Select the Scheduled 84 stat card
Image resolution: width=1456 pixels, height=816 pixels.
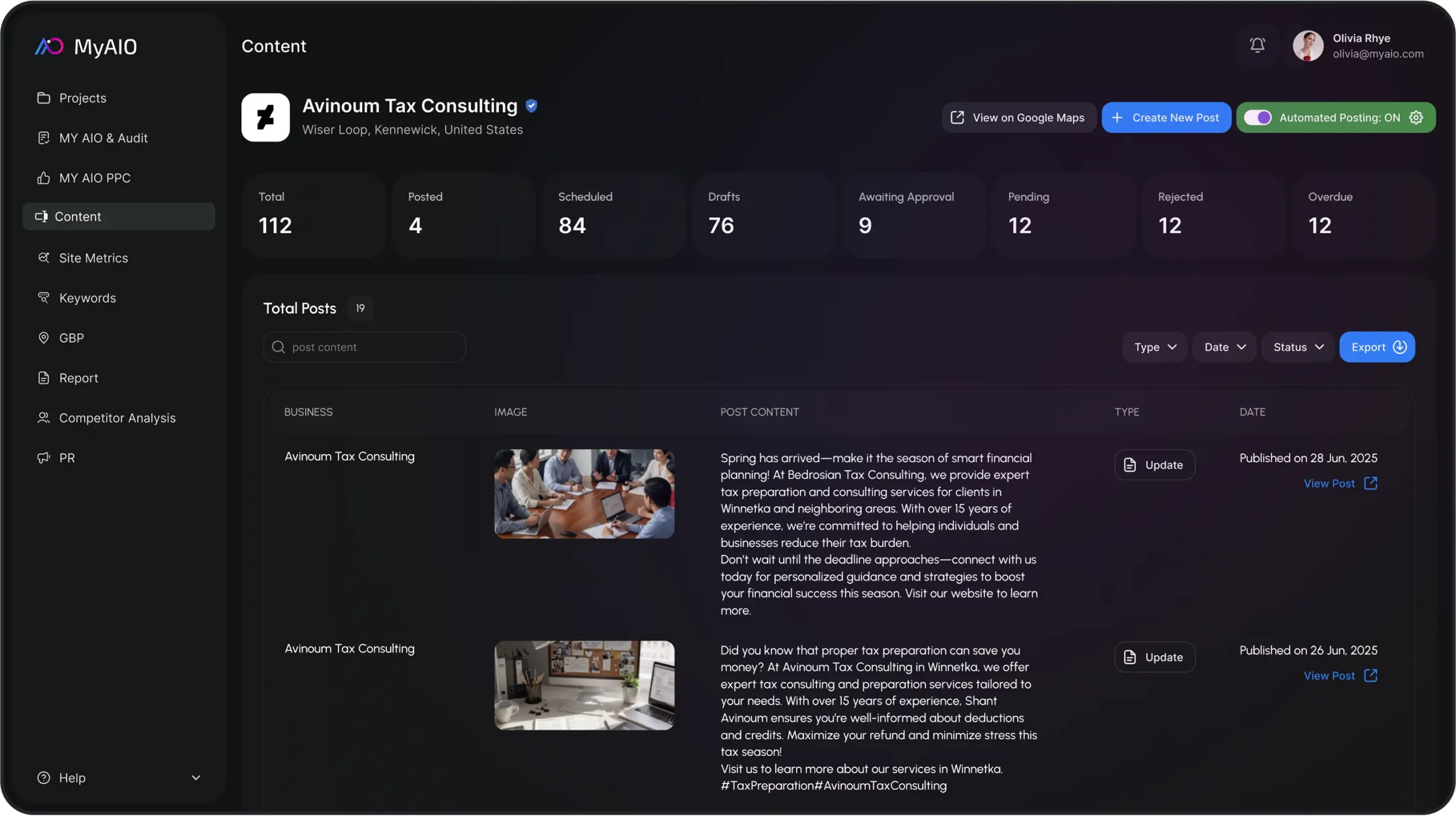tap(614, 216)
